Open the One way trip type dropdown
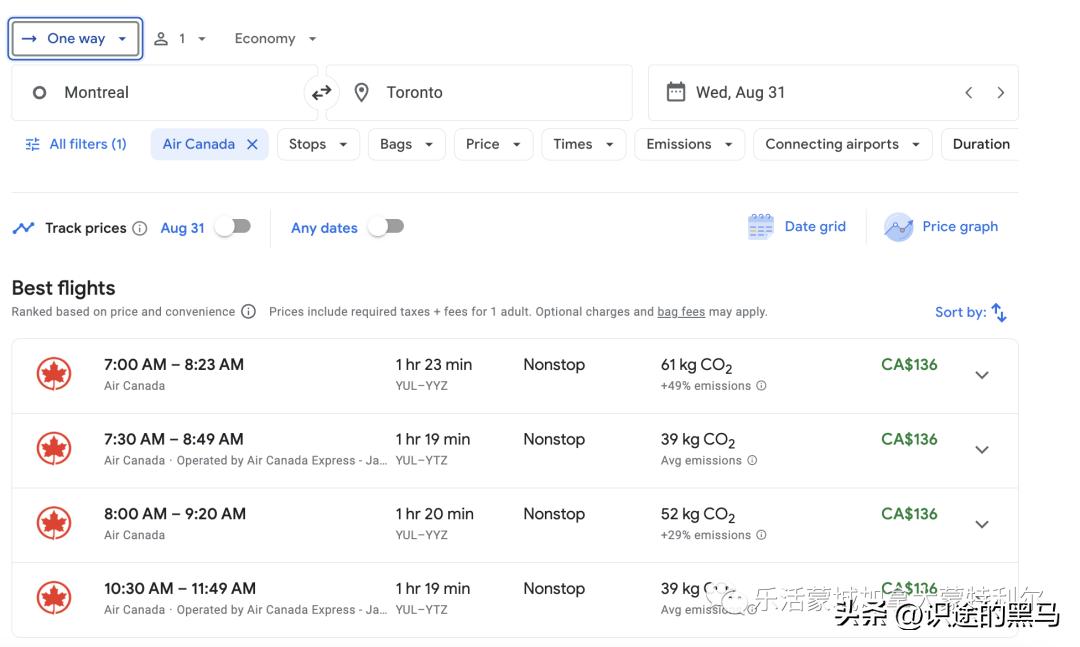 [x=75, y=39]
